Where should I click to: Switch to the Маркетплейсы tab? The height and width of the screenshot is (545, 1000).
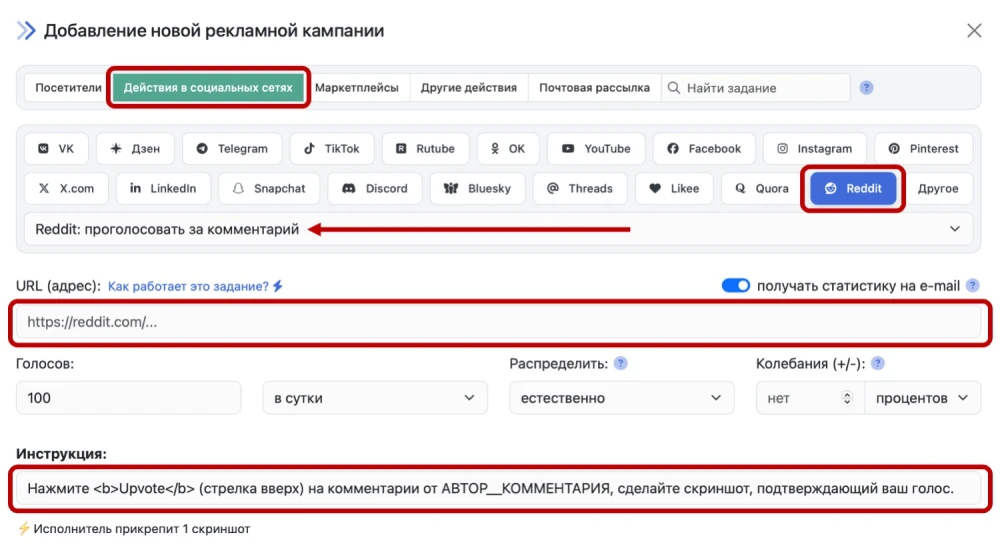click(357, 88)
